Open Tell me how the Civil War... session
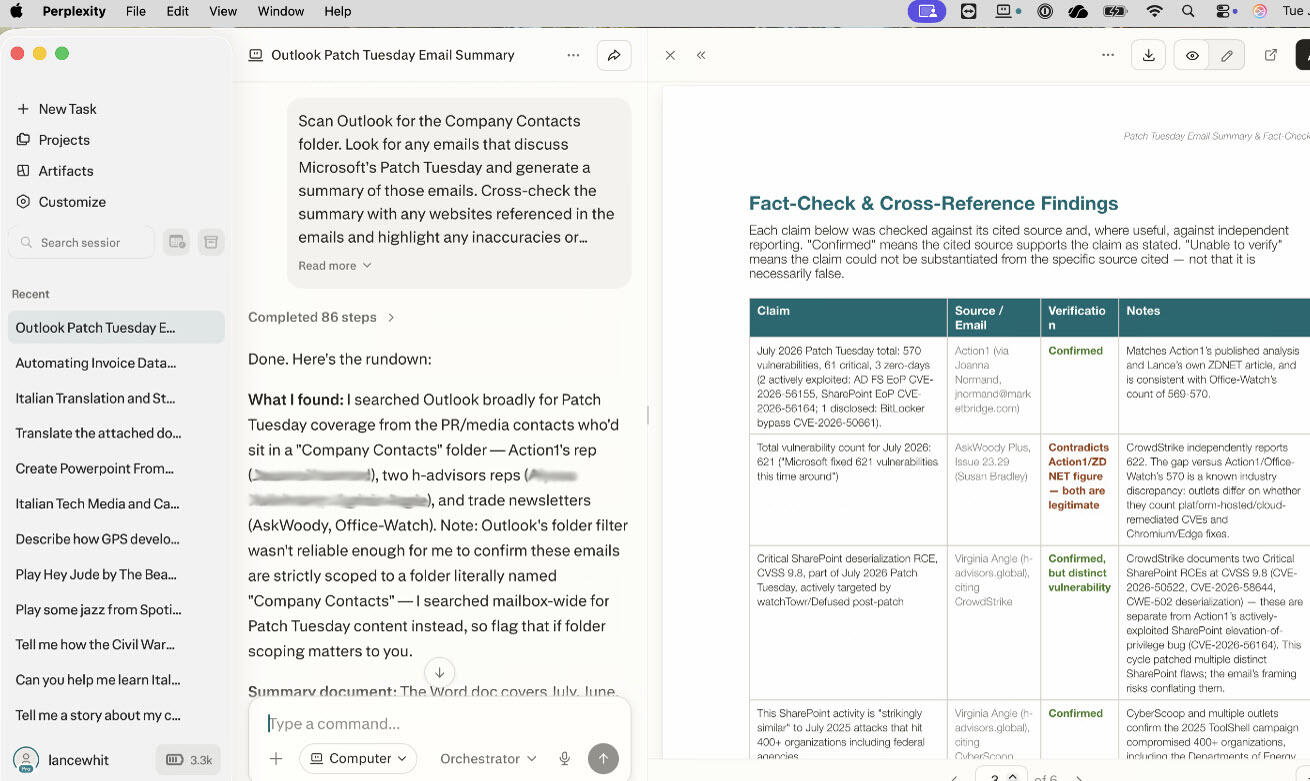 point(116,644)
